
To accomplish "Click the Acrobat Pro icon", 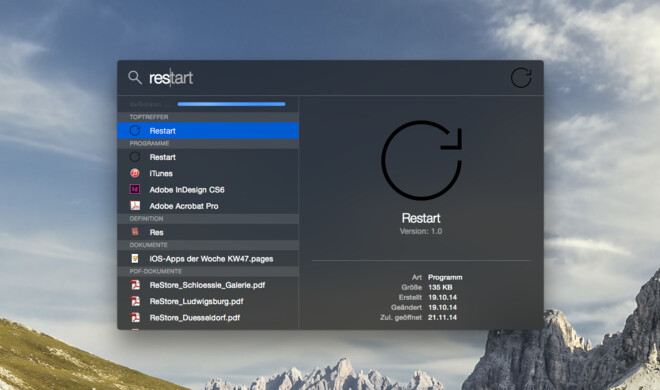I will pyautogui.click(x=135, y=206).
